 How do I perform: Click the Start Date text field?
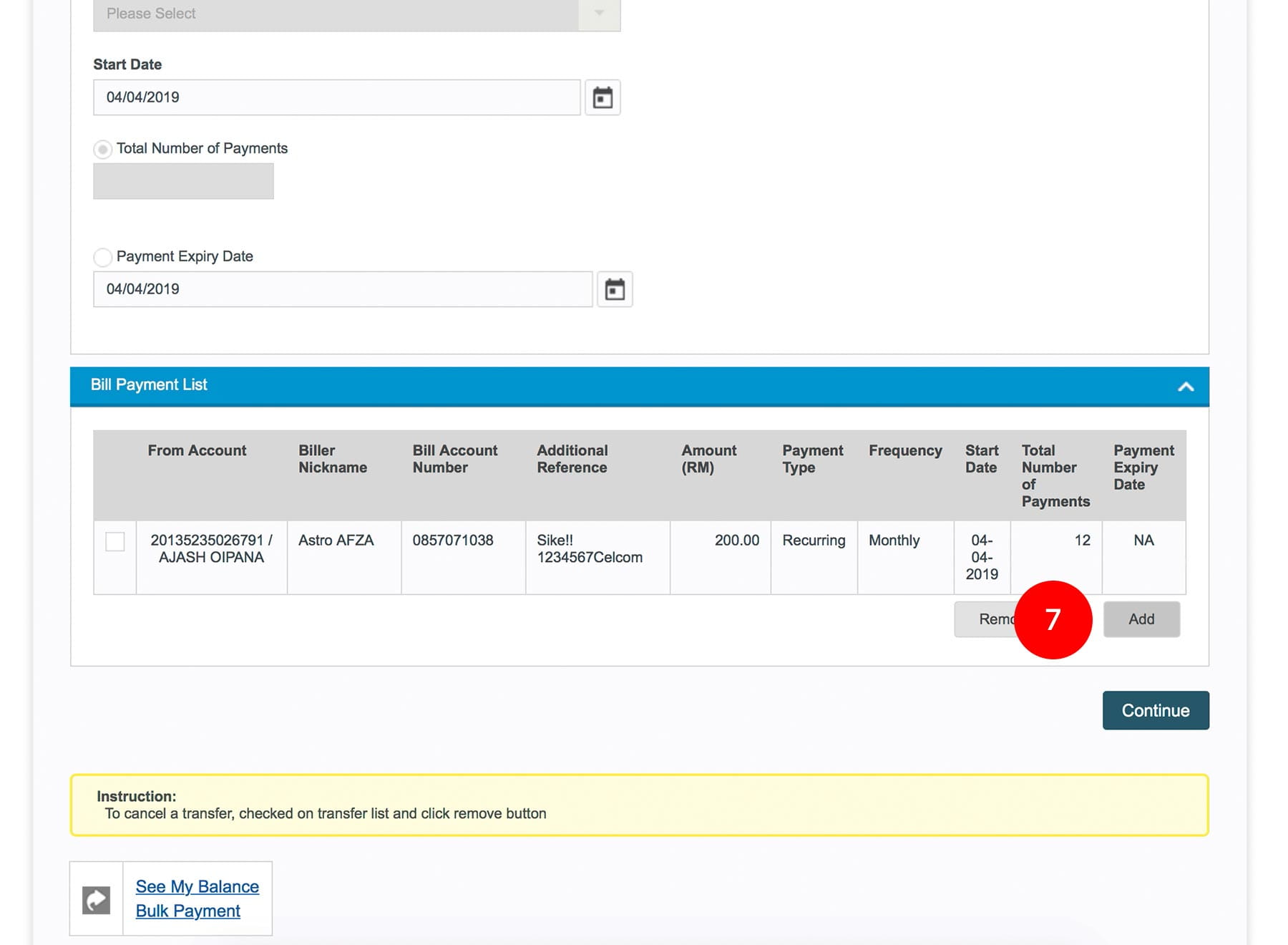[336, 97]
